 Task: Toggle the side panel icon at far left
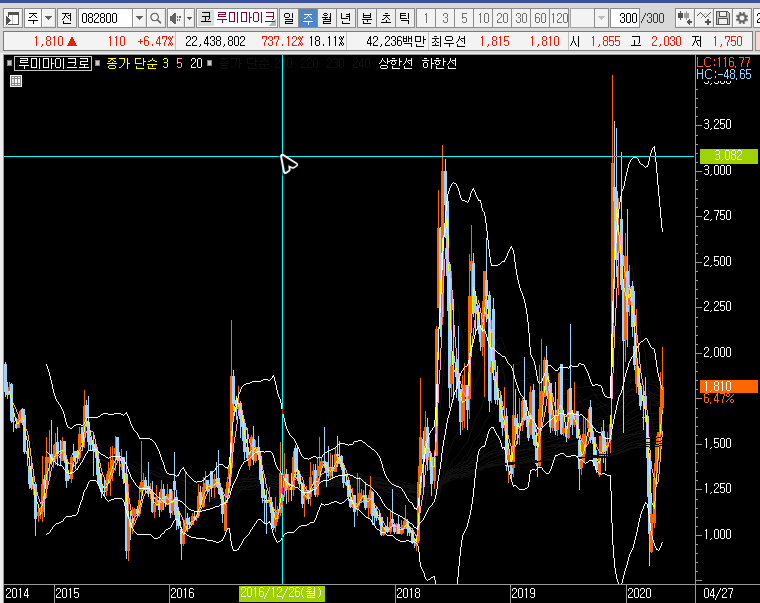tap(12, 18)
